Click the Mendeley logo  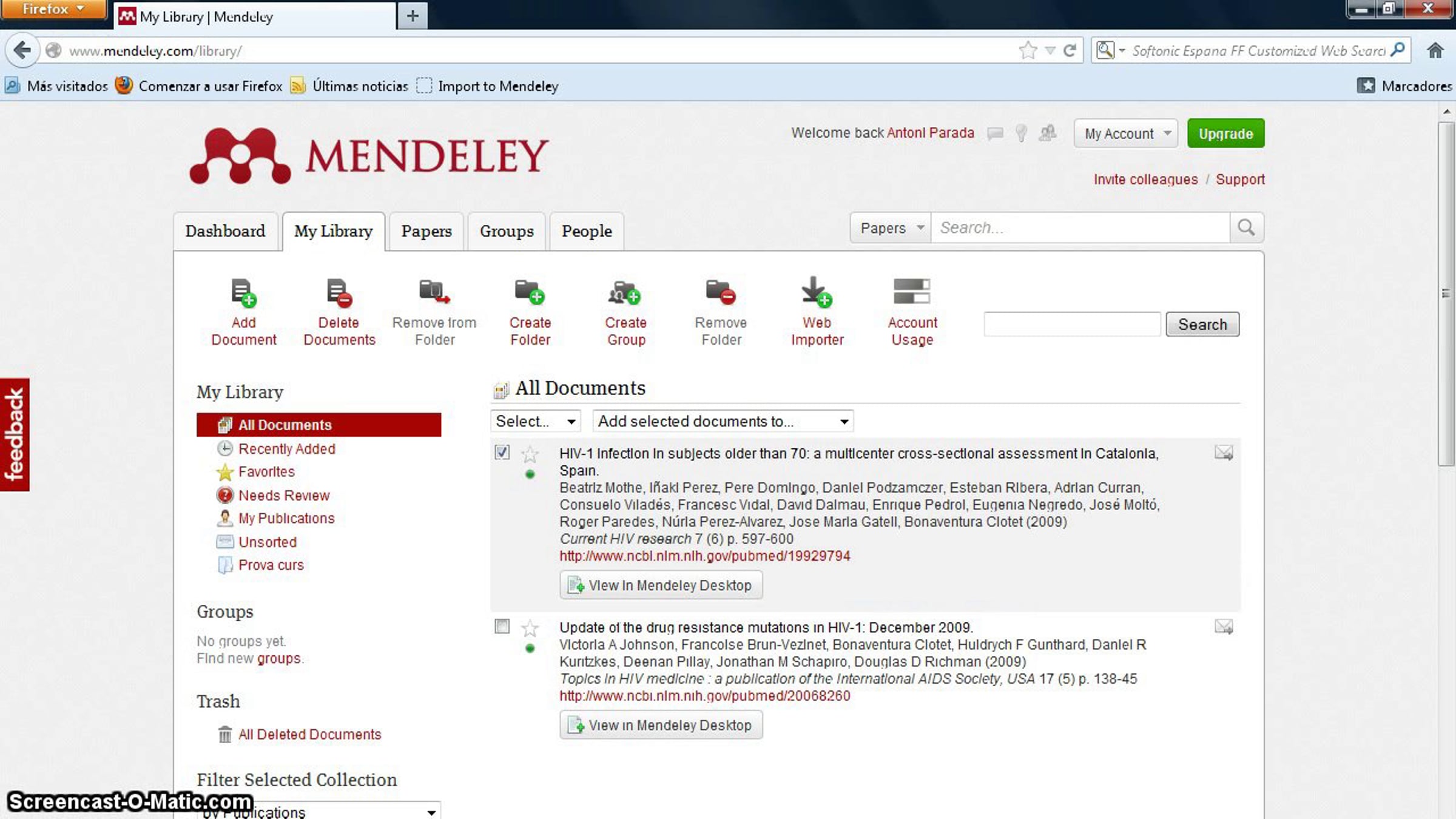(369, 155)
